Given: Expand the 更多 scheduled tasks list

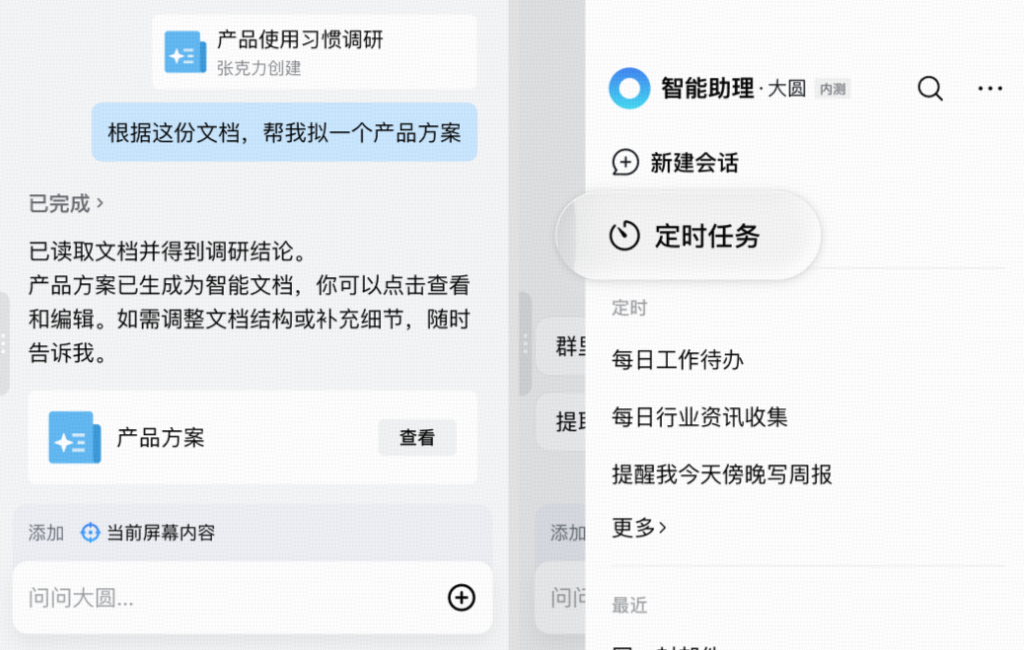Looking at the screenshot, I should coord(639,527).
